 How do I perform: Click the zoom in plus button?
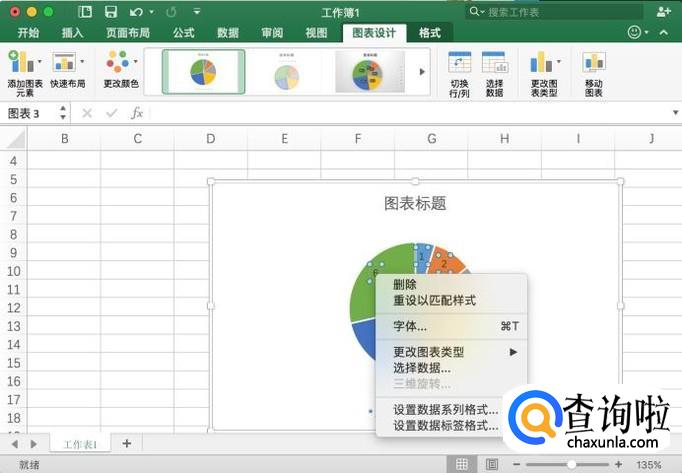(618, 465)
